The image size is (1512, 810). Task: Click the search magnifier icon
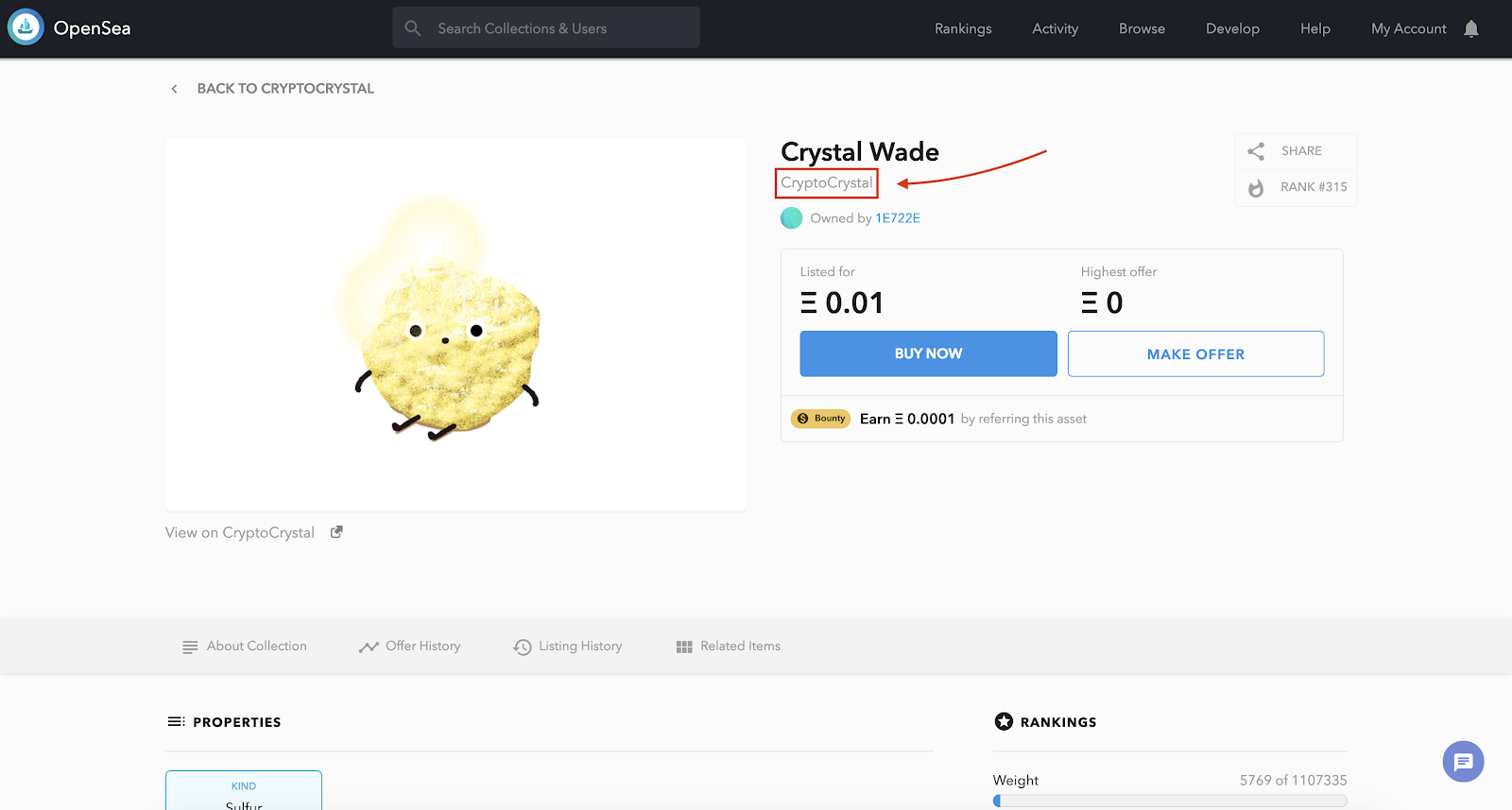pos(413,28)
